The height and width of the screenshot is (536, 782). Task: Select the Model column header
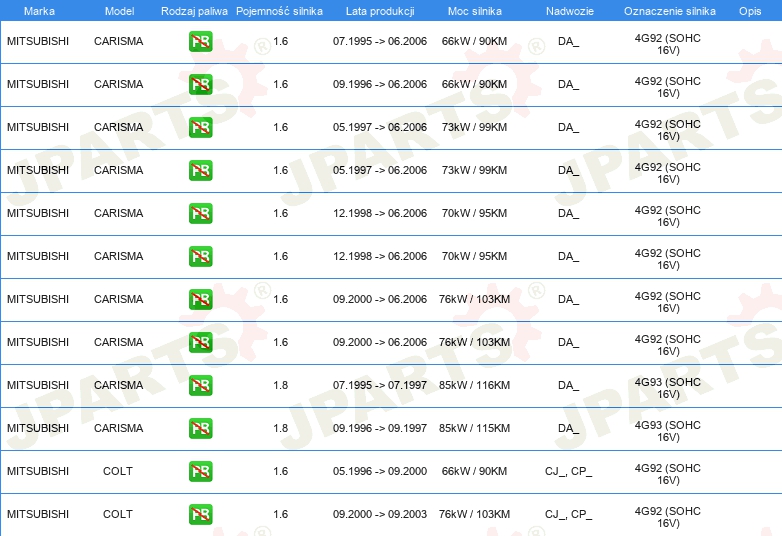(119, 11)
